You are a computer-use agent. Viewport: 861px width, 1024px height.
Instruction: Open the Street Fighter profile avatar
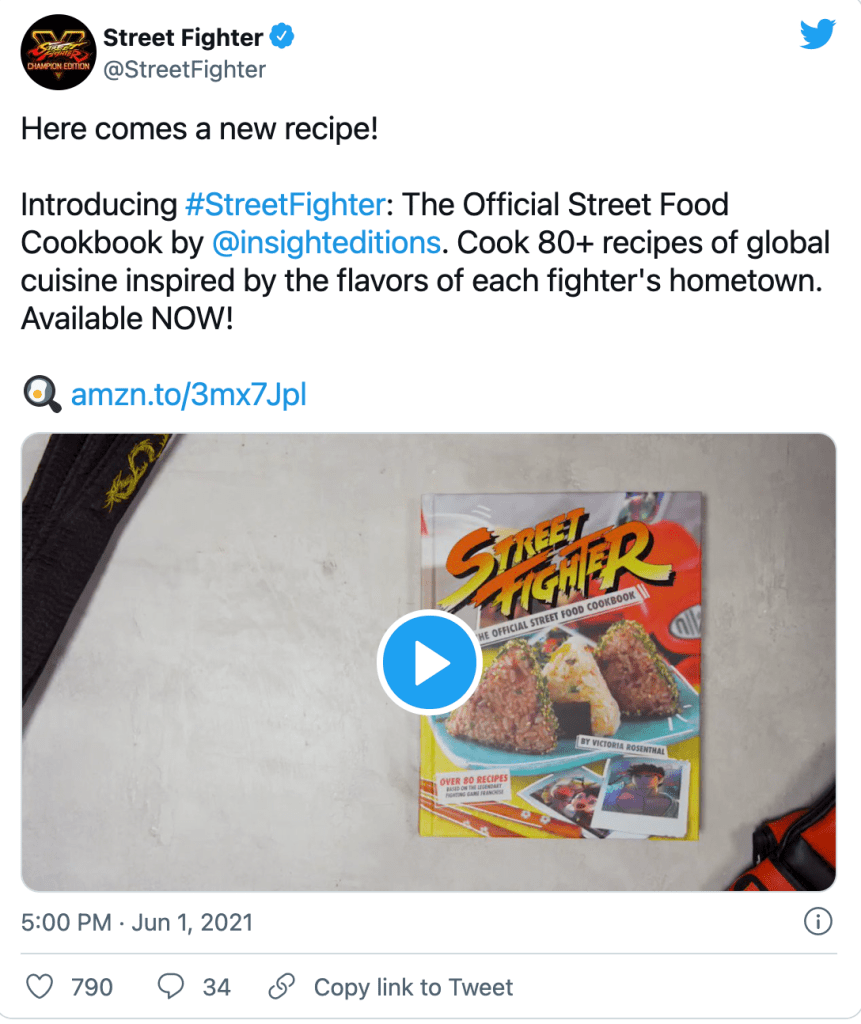pyautogui.click(x=56, y=54)
